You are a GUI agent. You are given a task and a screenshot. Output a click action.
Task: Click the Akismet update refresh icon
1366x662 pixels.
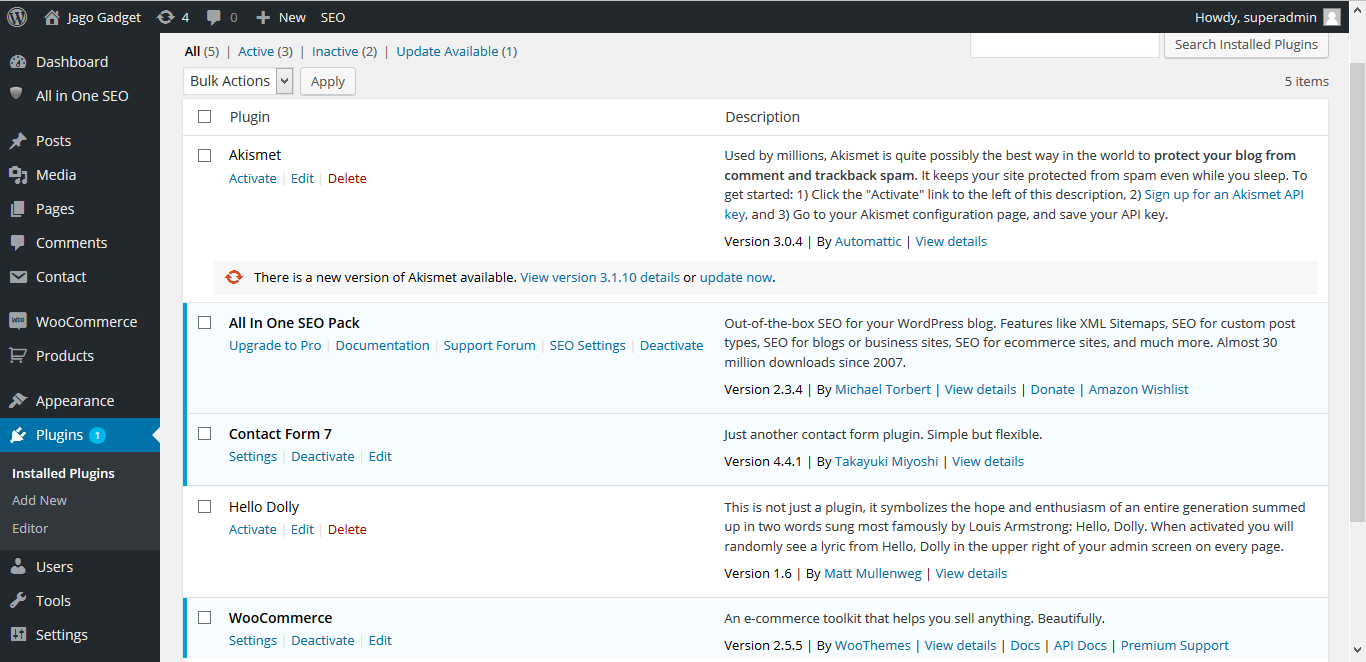pos(234,277)
